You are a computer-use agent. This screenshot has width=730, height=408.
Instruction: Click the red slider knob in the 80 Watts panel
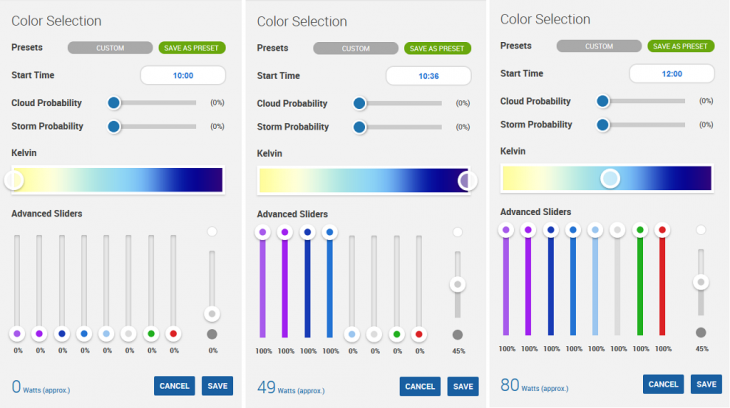click(661, 230)
